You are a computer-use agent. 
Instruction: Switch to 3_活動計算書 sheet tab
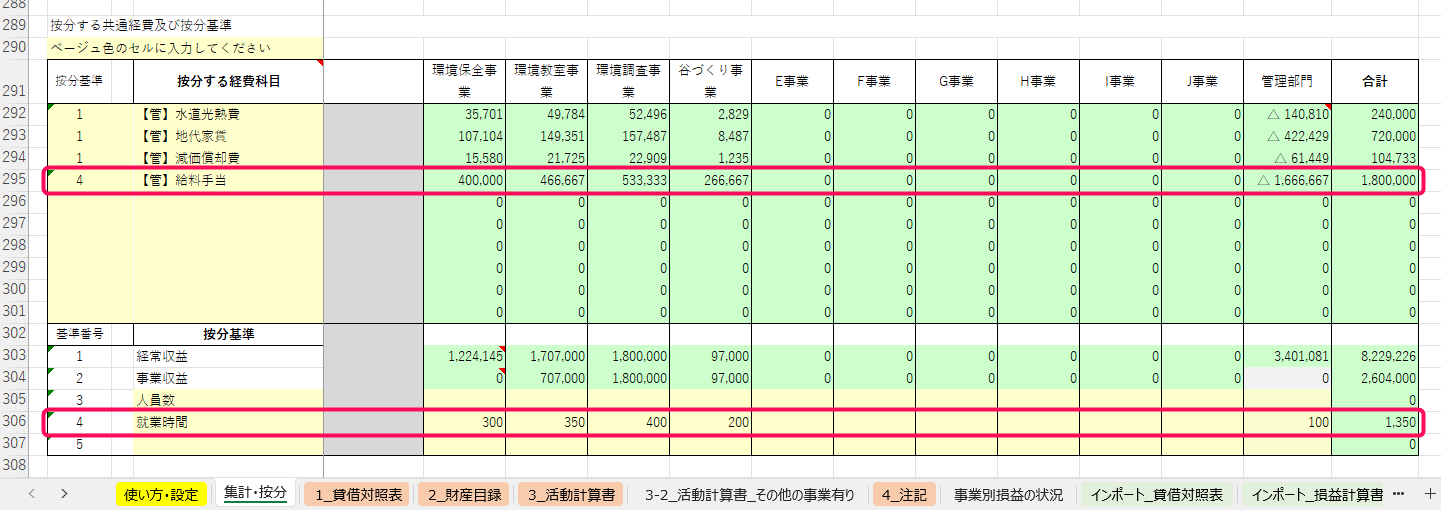[572, 493]
